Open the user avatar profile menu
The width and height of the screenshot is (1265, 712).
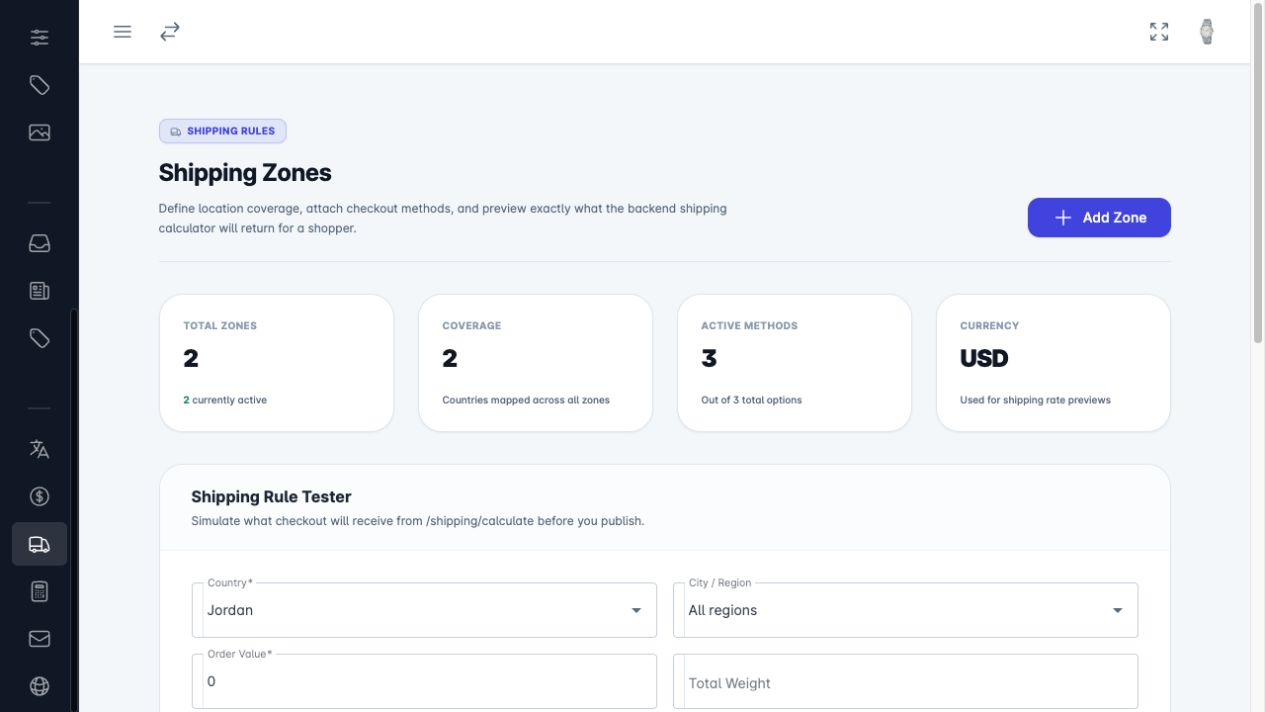1207,32
